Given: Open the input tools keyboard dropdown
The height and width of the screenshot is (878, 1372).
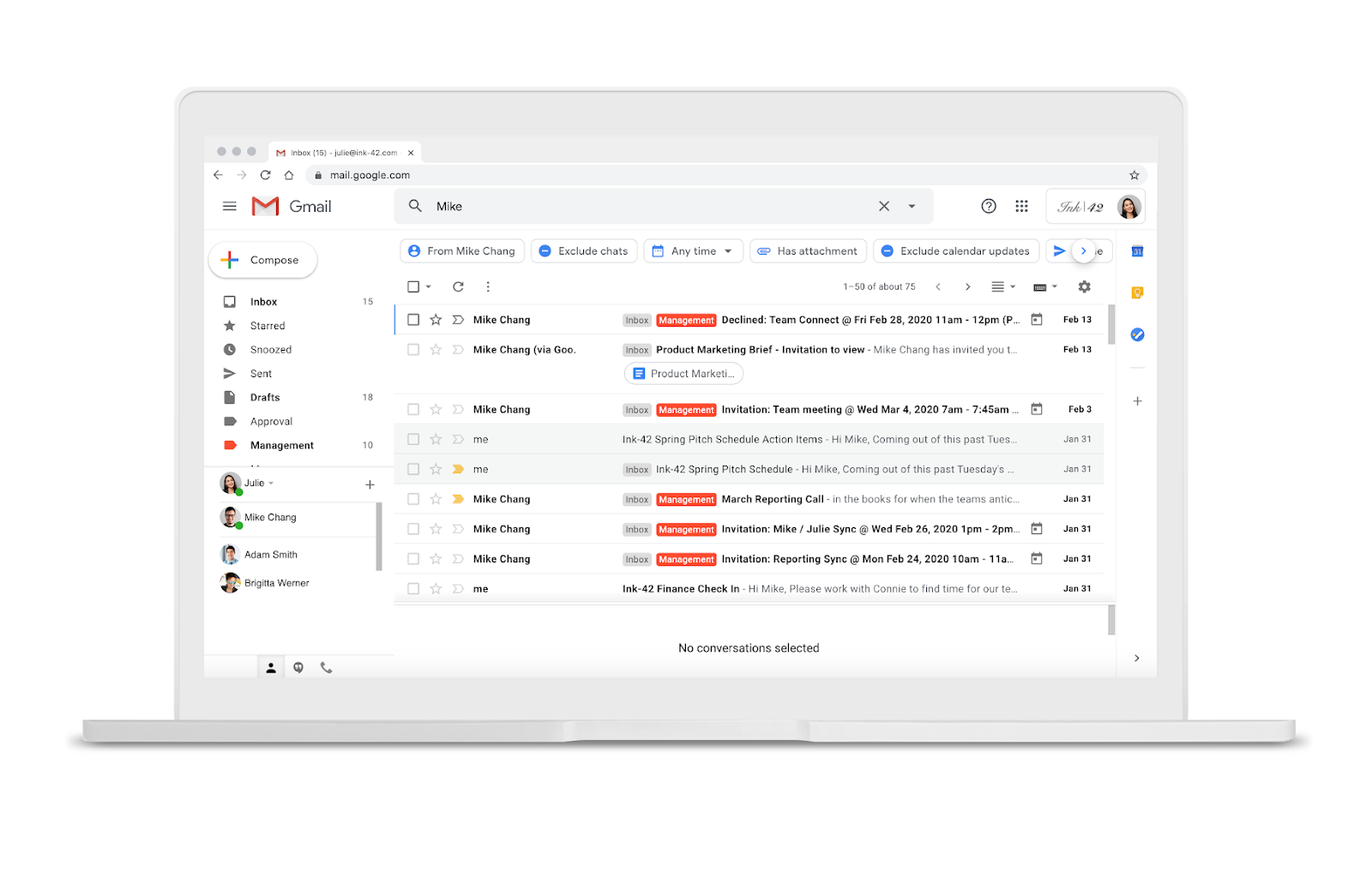Looking at the screenshot, I should tap(1045, 287).
